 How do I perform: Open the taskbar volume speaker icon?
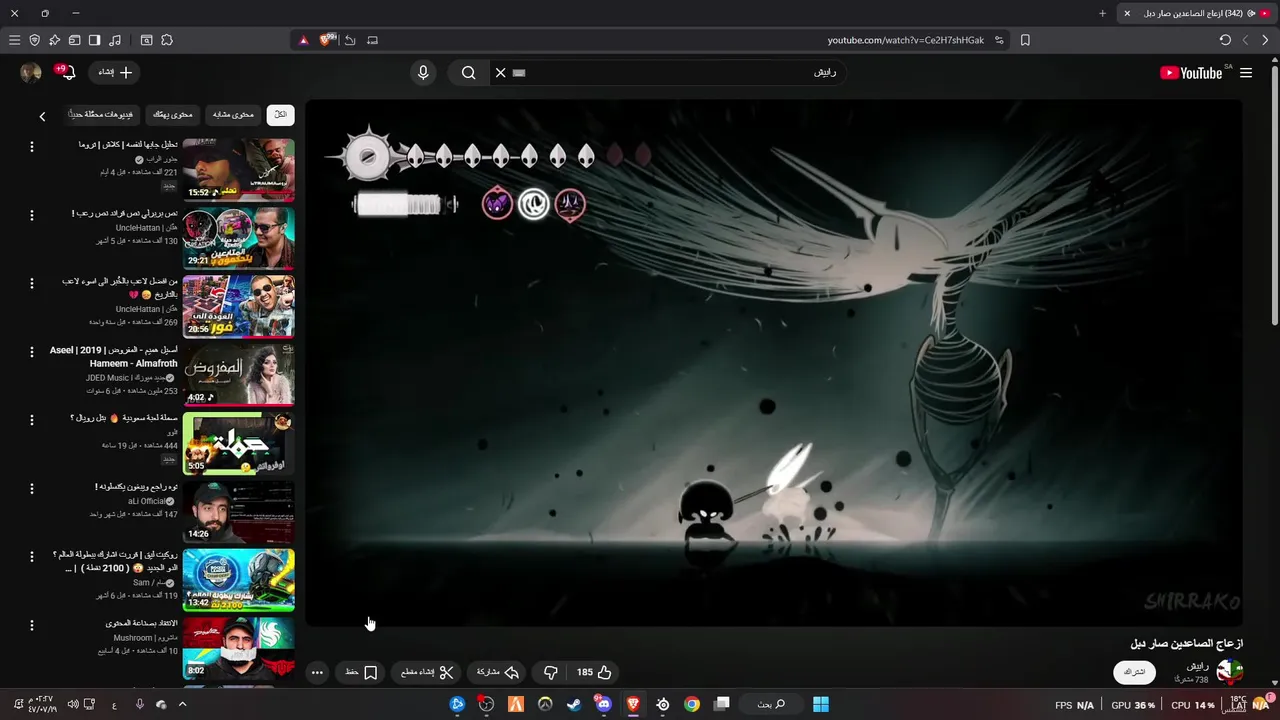pyautogui.click(x=73, y=704)
